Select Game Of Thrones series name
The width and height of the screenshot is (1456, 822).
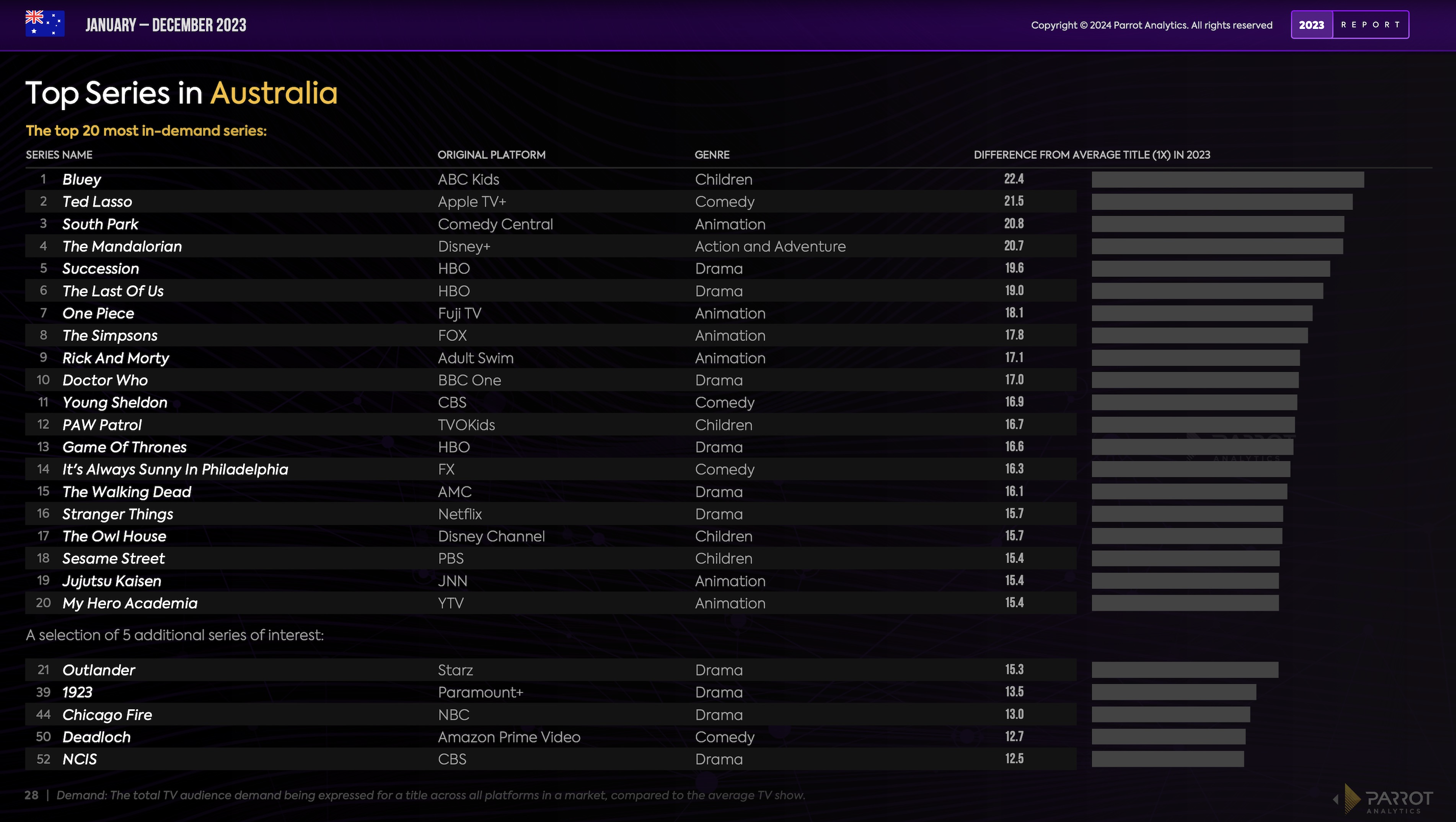point(124,447)
